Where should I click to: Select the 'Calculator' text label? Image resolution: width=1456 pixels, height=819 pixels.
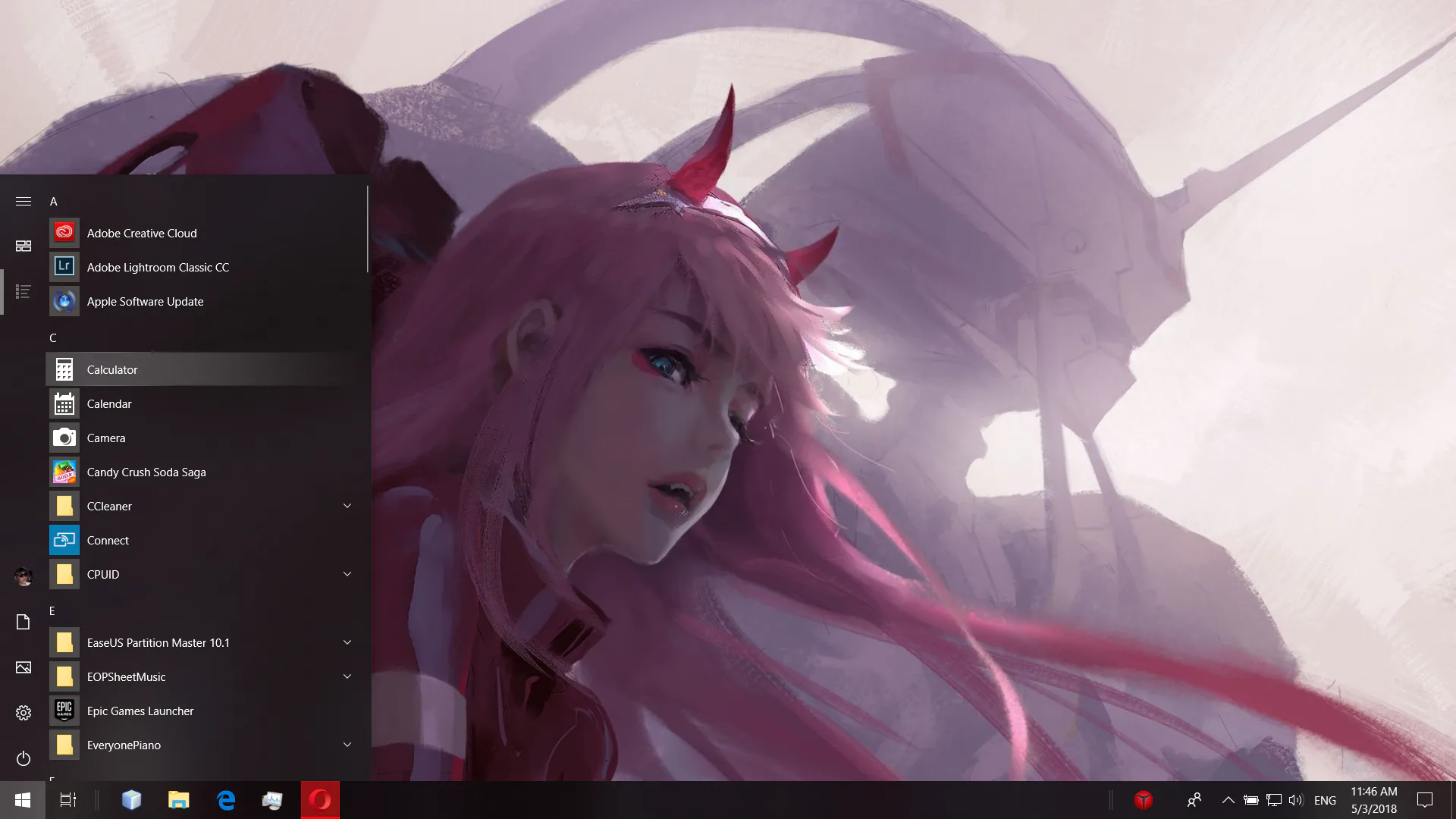[x=112, y=369]
